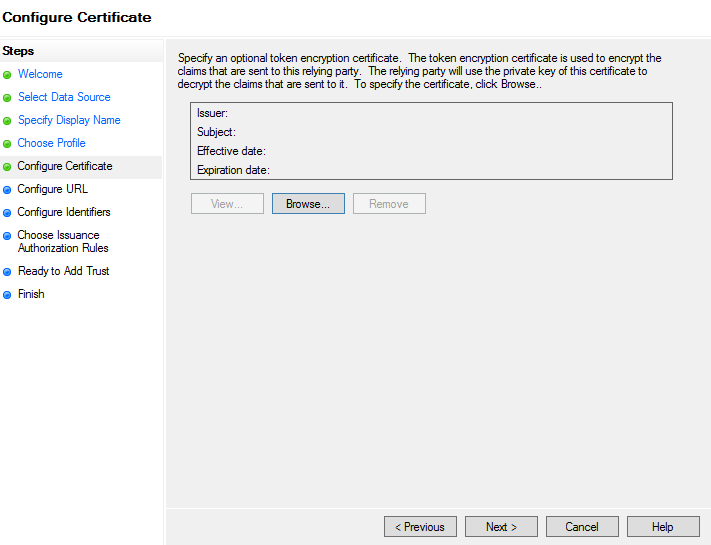The height and width of the screenshot is (545, 711).
Task: Cancel the certificate wizard
Action: 582,526
